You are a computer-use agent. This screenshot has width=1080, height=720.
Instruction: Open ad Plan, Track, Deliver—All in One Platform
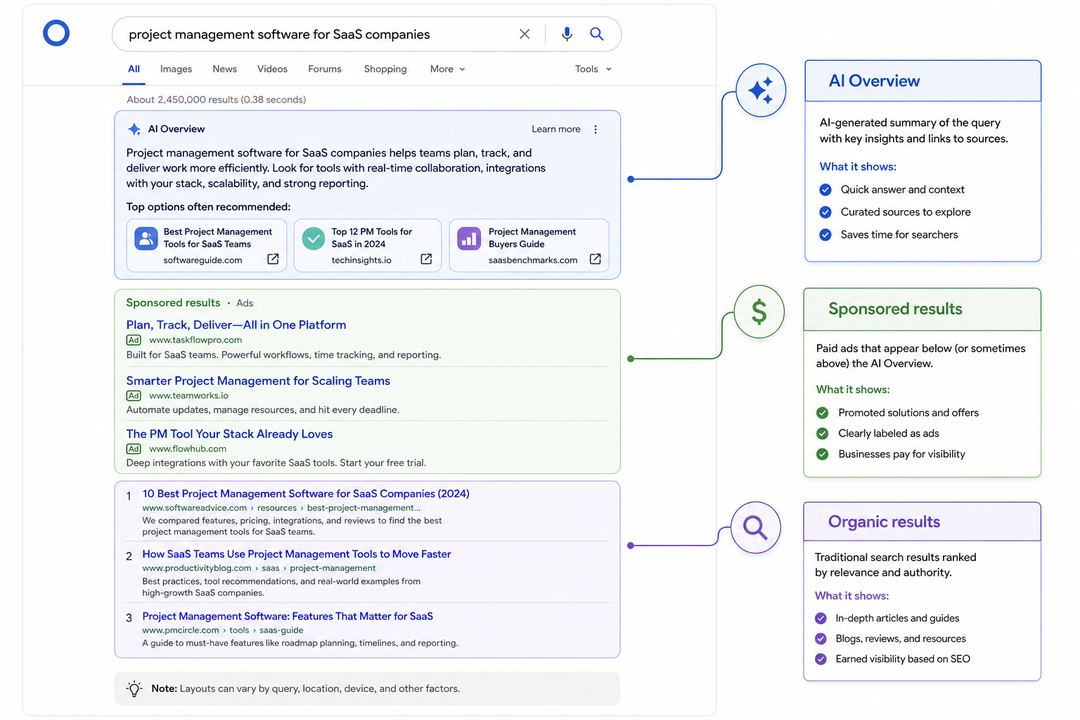click(236, 325)
